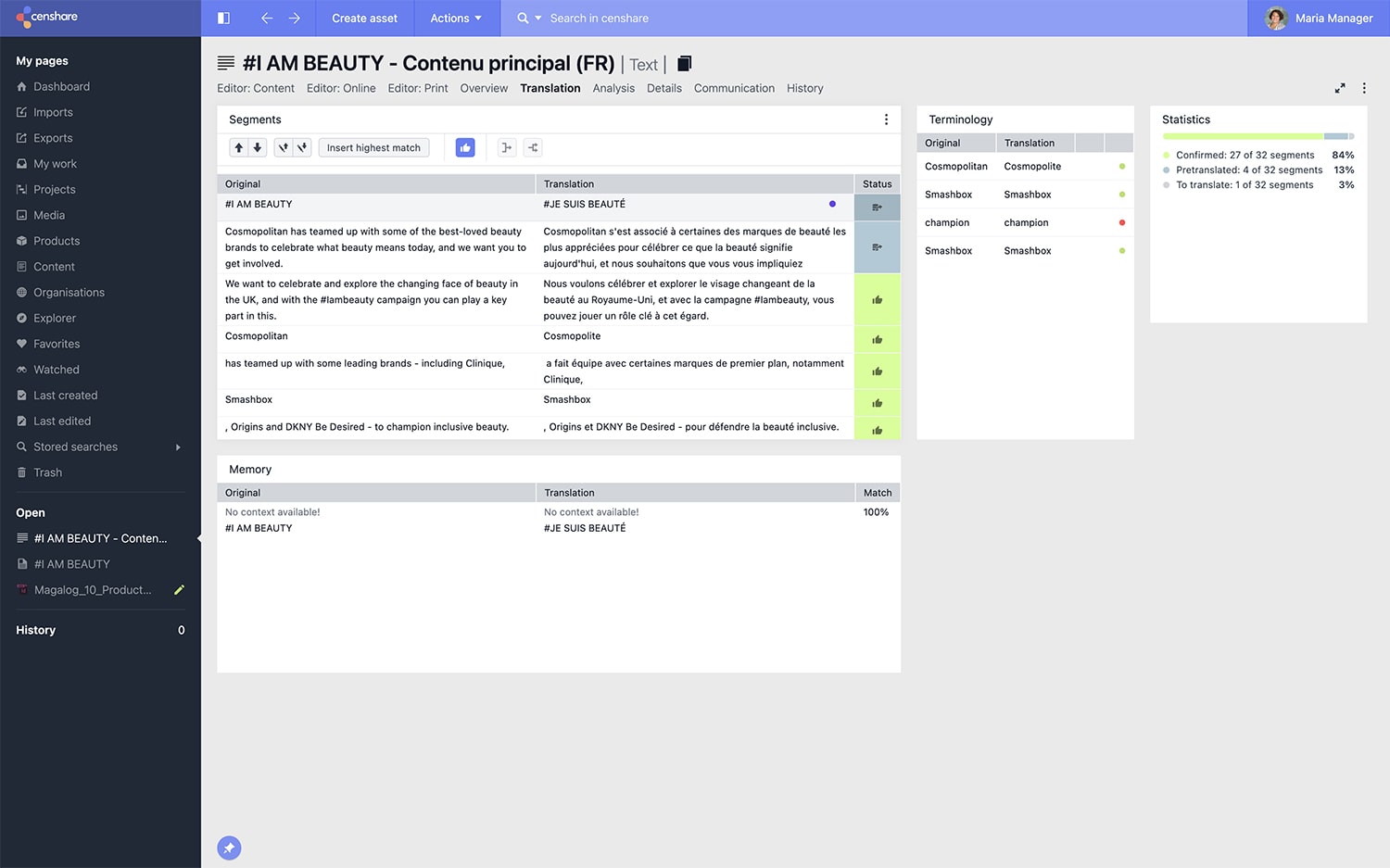Switch to the Communication tab
1390x868 pixels.
(734, 88)
